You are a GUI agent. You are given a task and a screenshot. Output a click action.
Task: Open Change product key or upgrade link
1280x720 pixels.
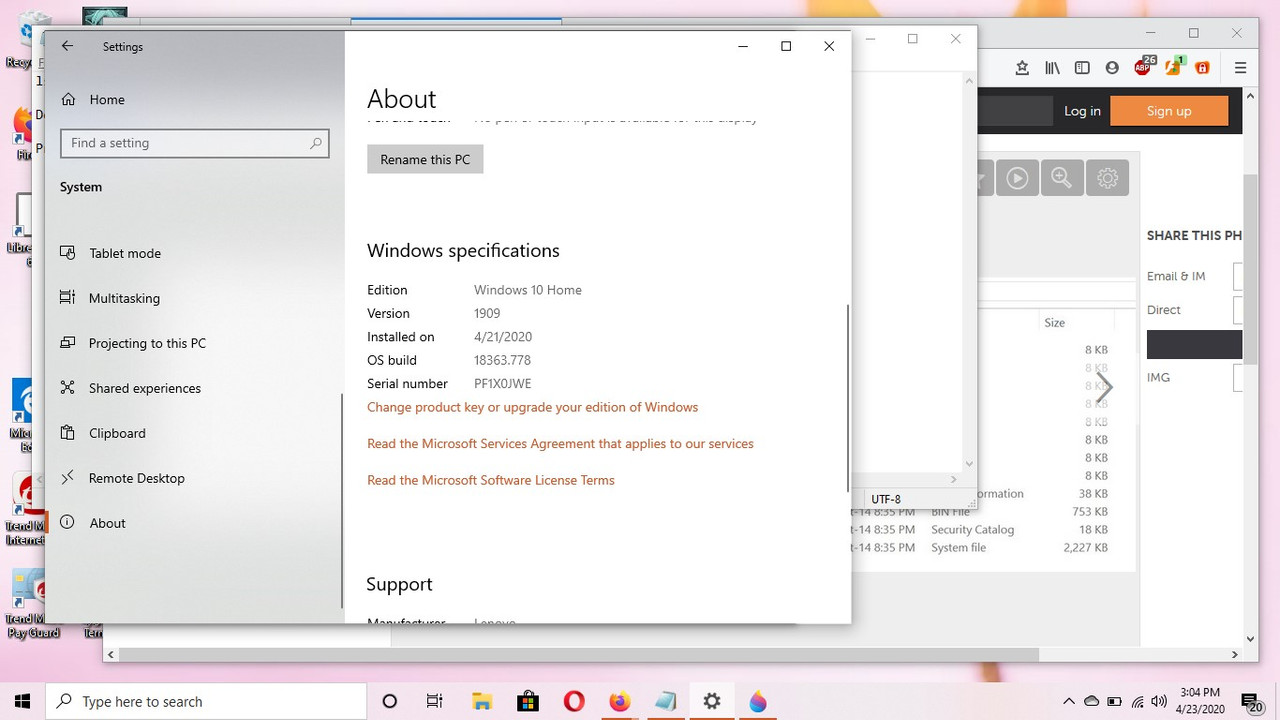(x=532, y=407)
